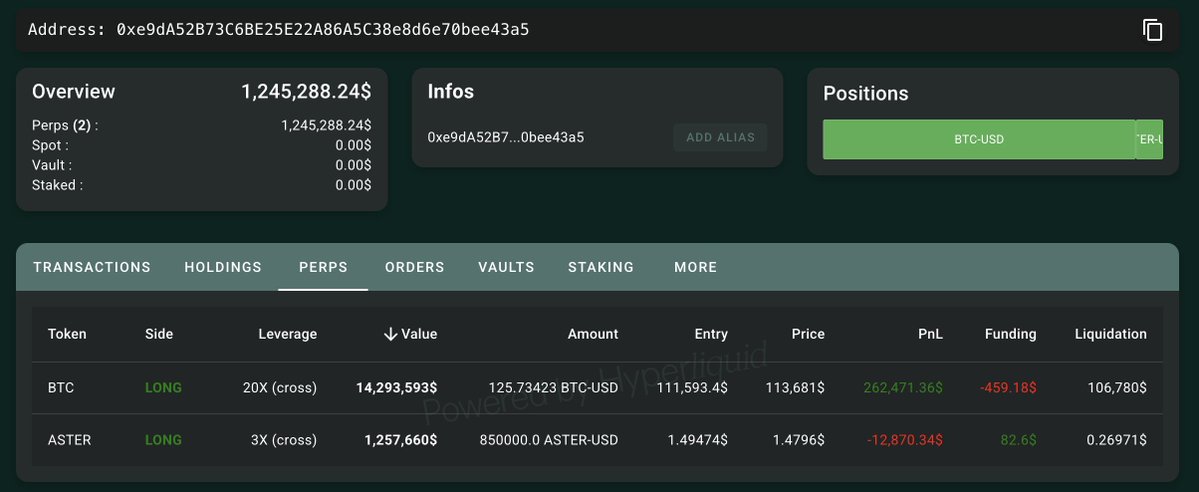Click the BTC-USD green position bar

click(978, 140)
